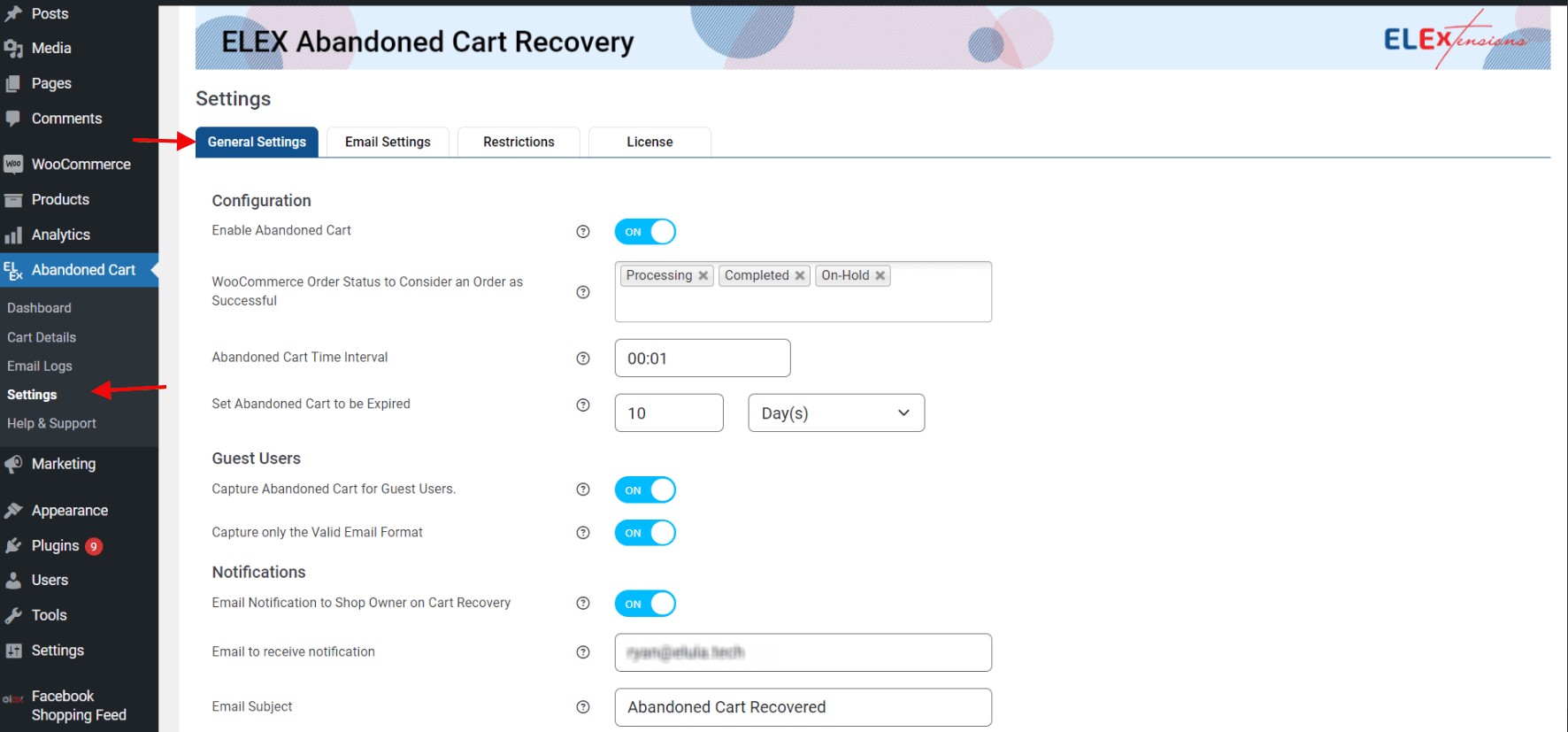Open Dashboard under Abandoned Cart menu
This screenshot has width=1568, height=732.
(x=39, y=308)
